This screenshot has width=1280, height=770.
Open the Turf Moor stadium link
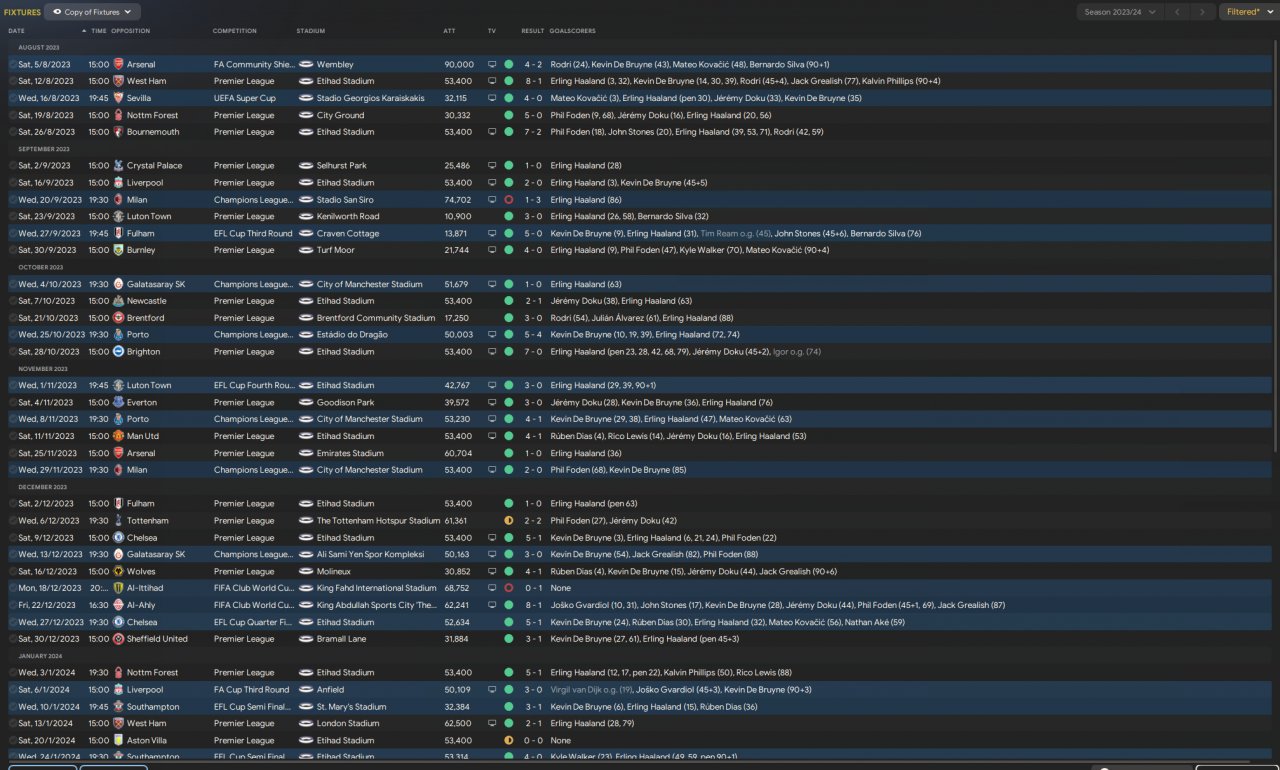336,250
